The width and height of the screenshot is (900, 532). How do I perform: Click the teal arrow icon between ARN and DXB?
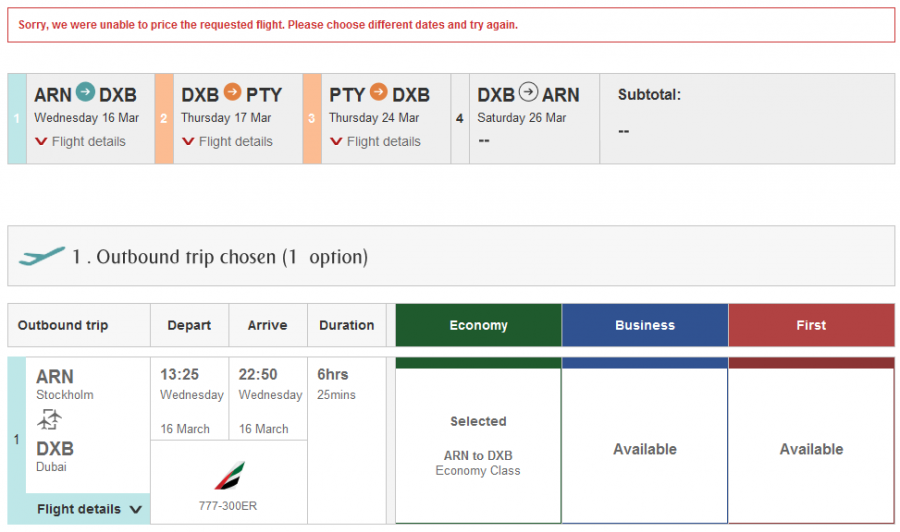[85, 94]
